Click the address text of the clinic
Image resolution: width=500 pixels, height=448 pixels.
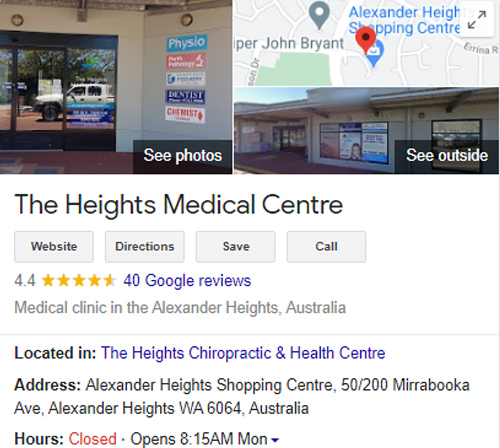pos(242,397)
